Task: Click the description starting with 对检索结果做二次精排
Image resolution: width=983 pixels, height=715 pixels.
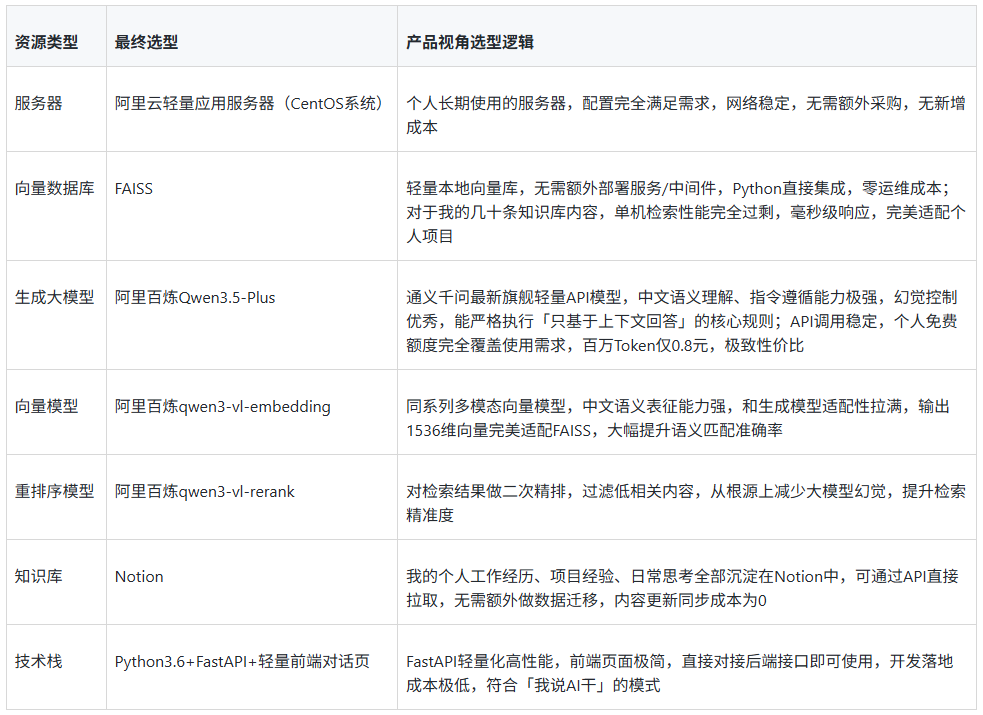Action: (686, 503)
